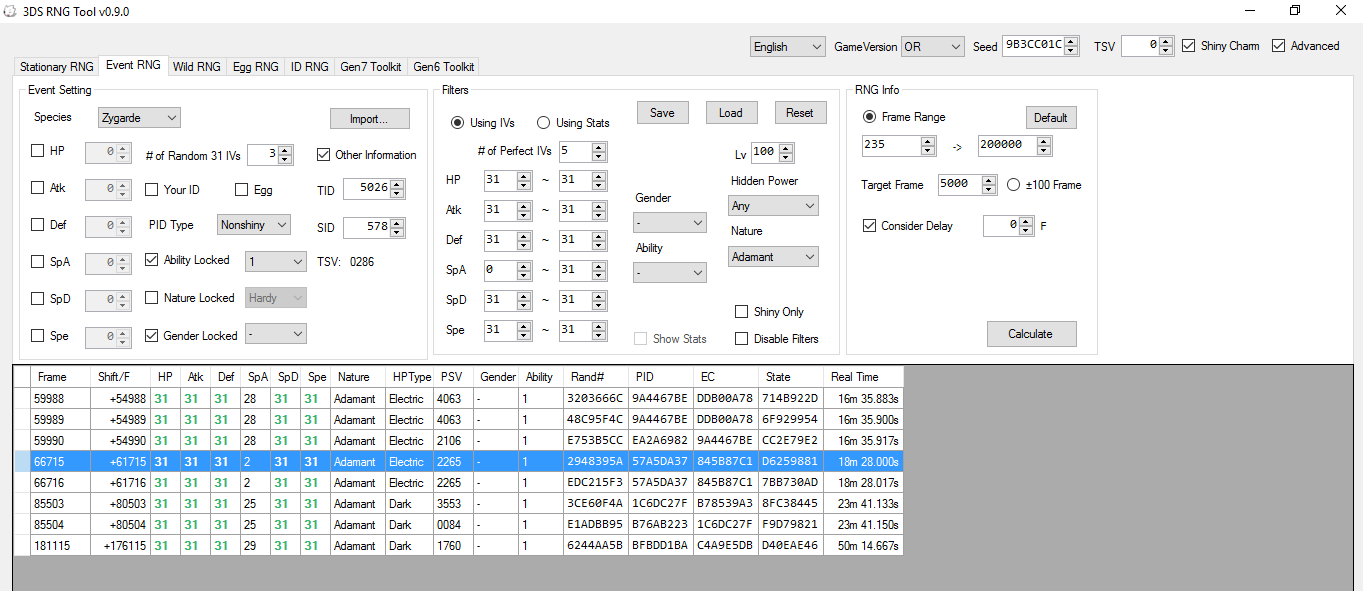Open the Gen7 Toolkit tab
The width and height of the screenshot is (1363, 591).
371,67
